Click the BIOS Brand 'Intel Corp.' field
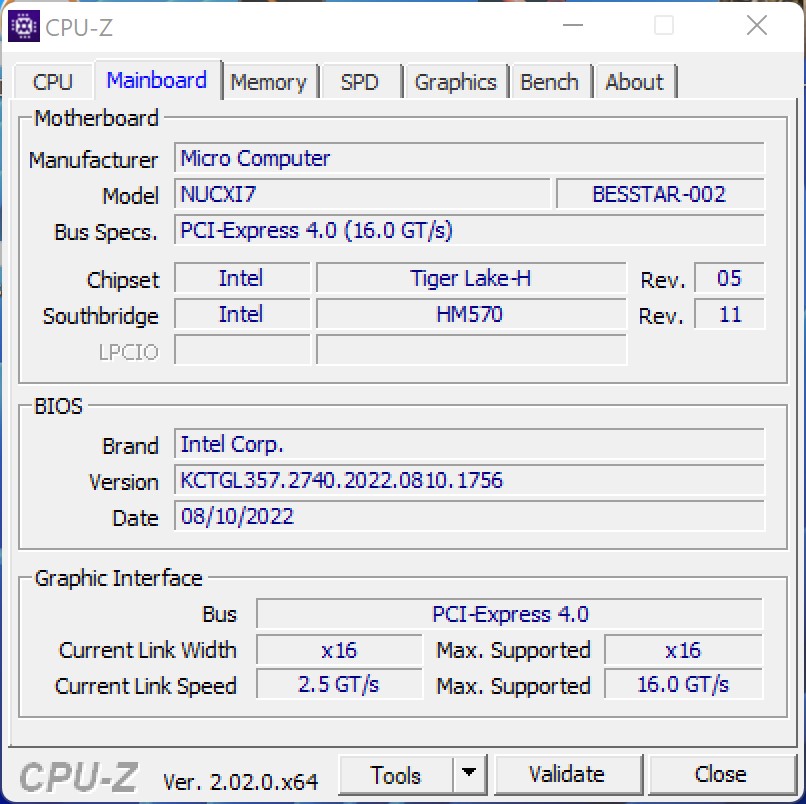The image size is (806, 804). click(469, 444)
